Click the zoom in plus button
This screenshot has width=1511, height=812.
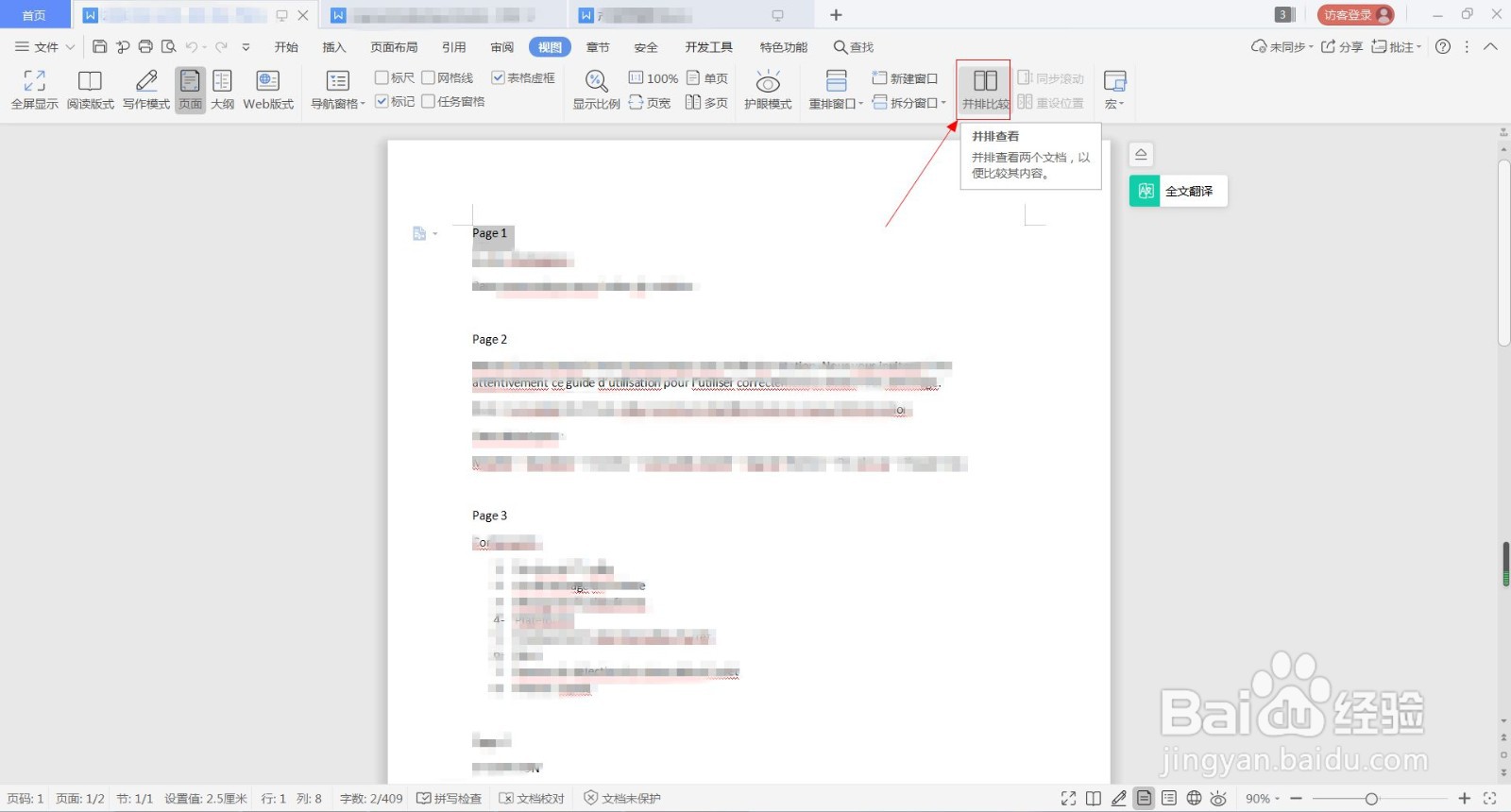[x=1465, y=798]
